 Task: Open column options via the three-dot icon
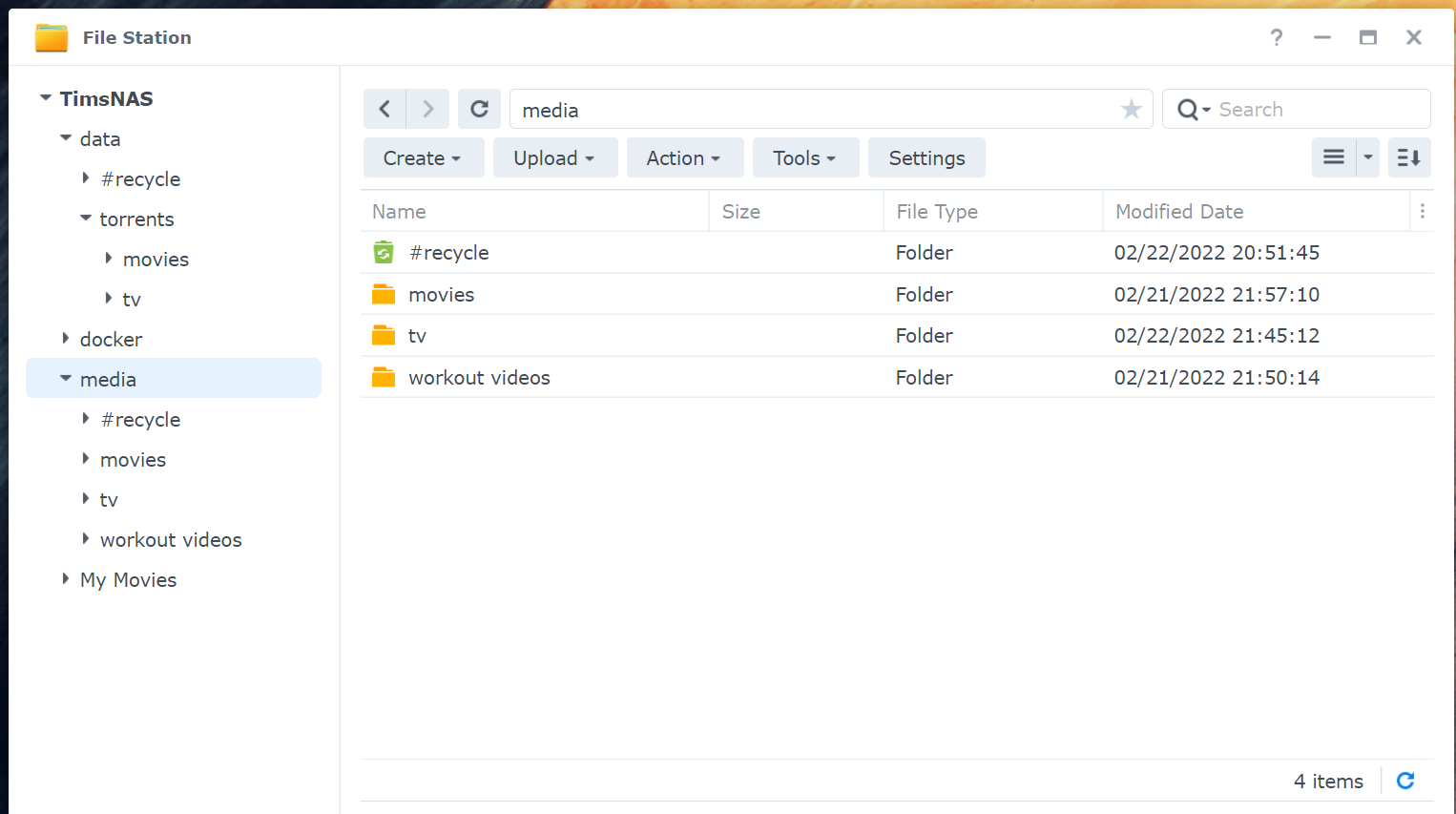point(1422,210)
